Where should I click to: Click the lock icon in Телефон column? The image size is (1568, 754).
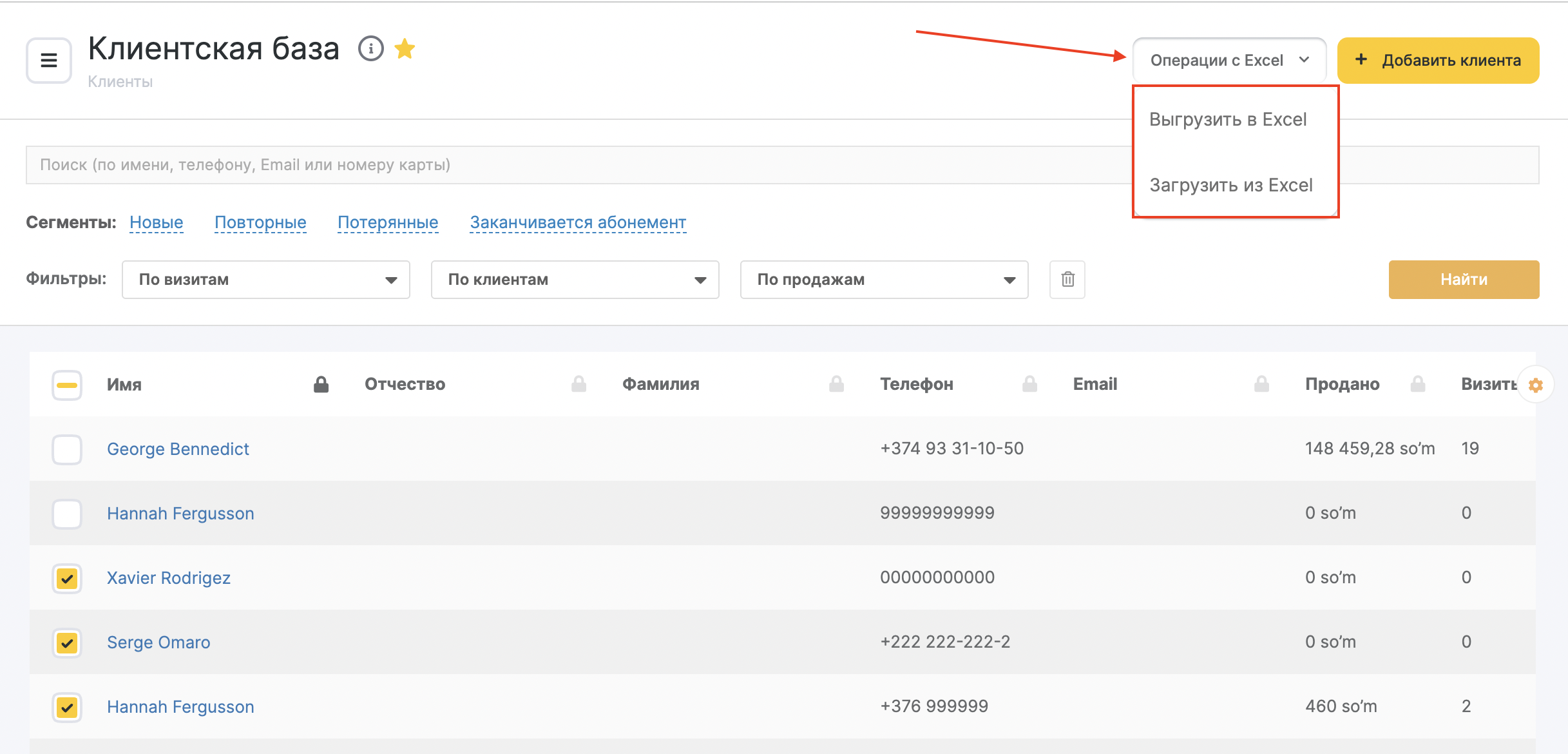1029,385
